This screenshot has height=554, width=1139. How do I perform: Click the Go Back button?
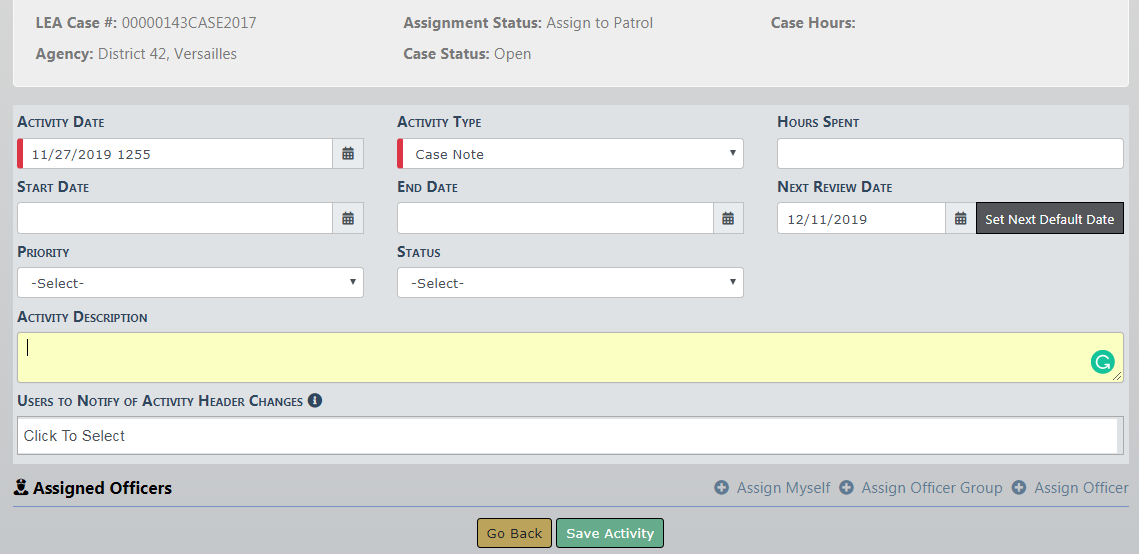point(514,534)
